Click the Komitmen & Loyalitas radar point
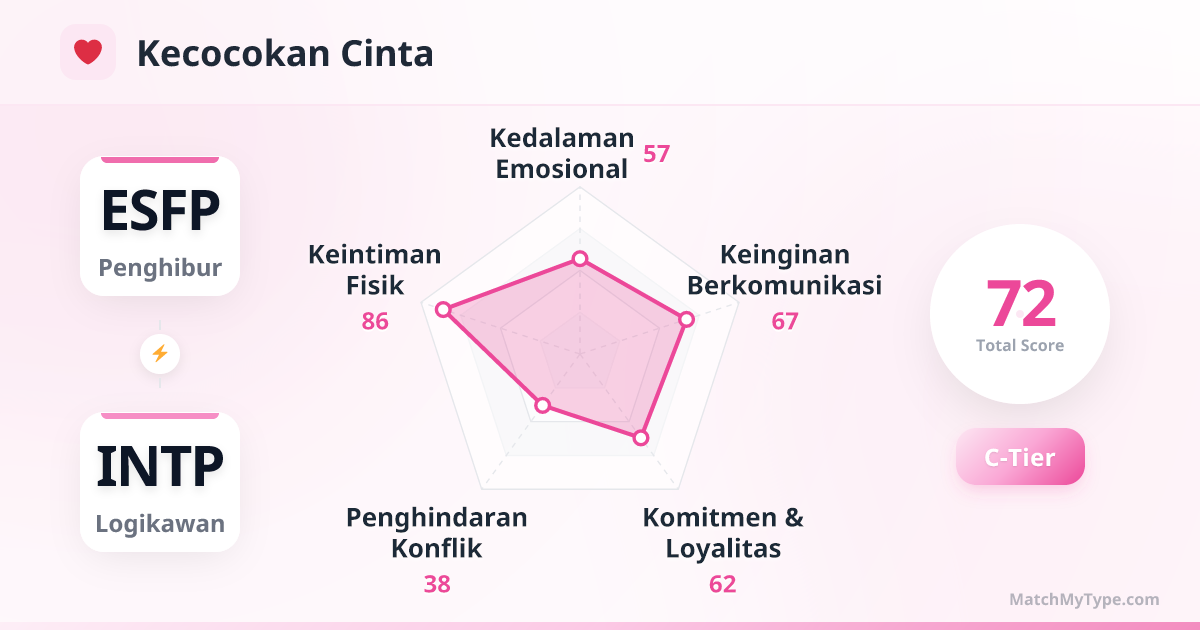Screen dimensions: 1200x630 (x=641, y=437)
